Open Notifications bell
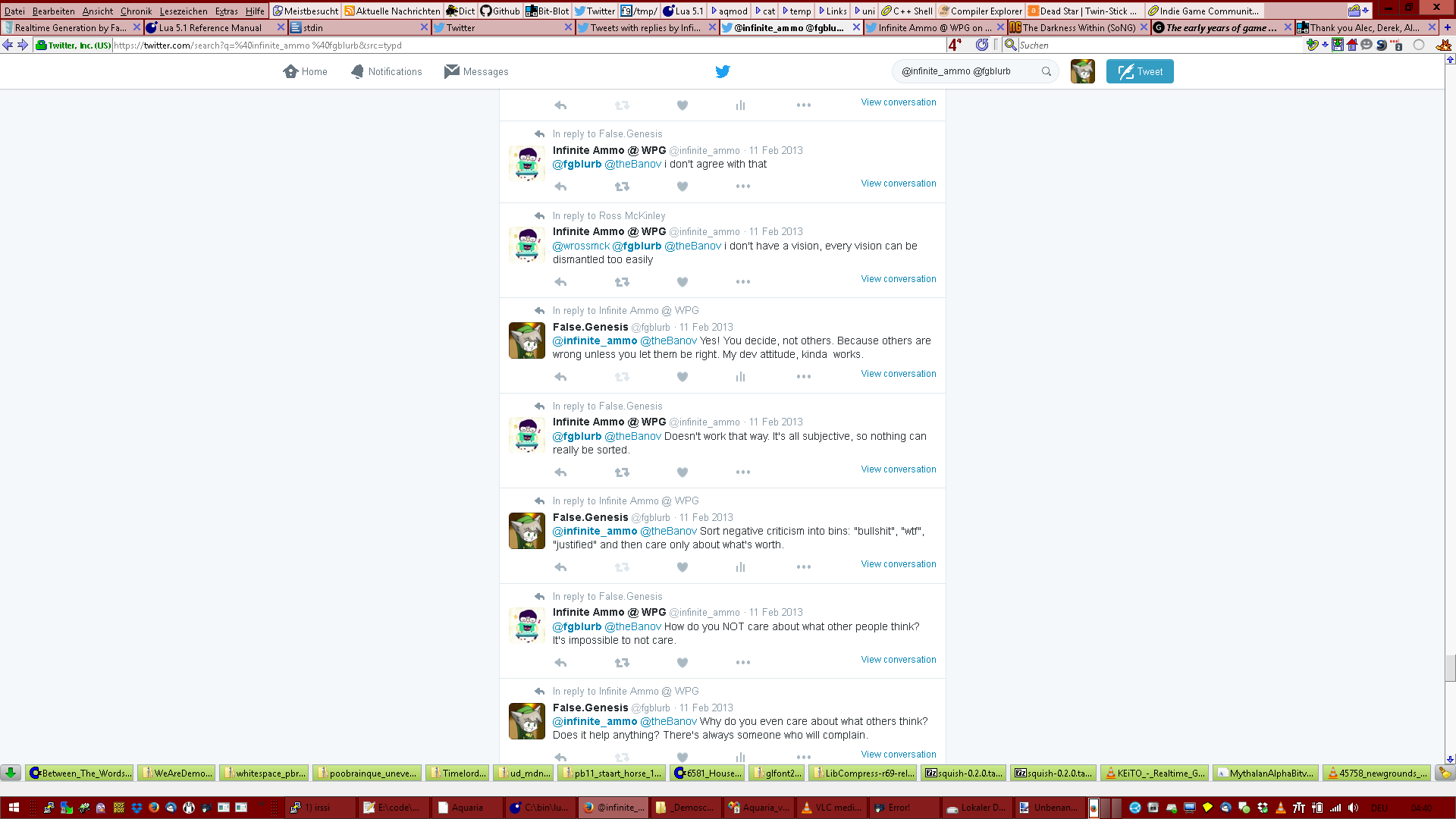The width and height of the screenshot is (1456, 819). coord(386,71)
